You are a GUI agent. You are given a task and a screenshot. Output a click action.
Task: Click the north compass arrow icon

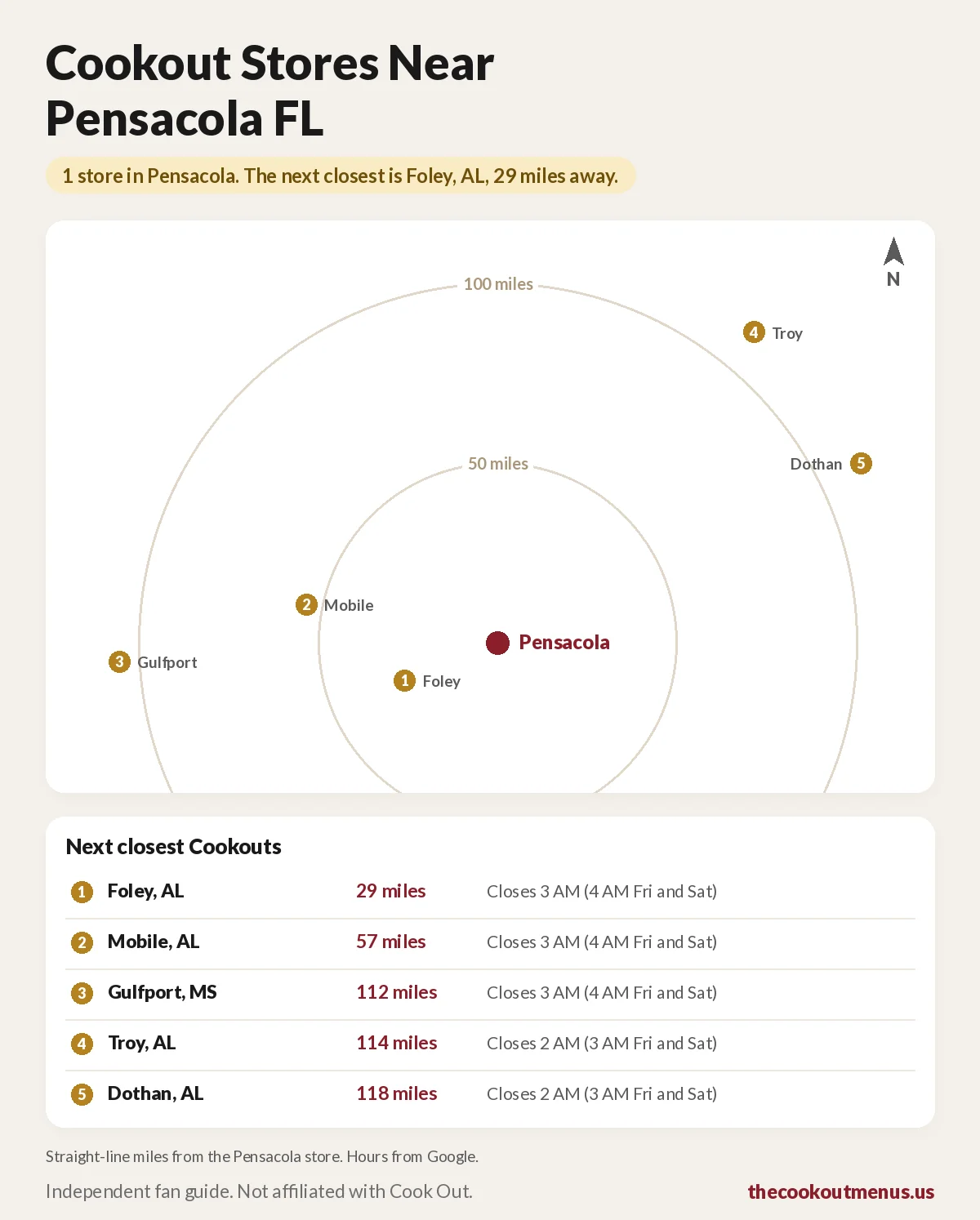(x=893, y=252)
